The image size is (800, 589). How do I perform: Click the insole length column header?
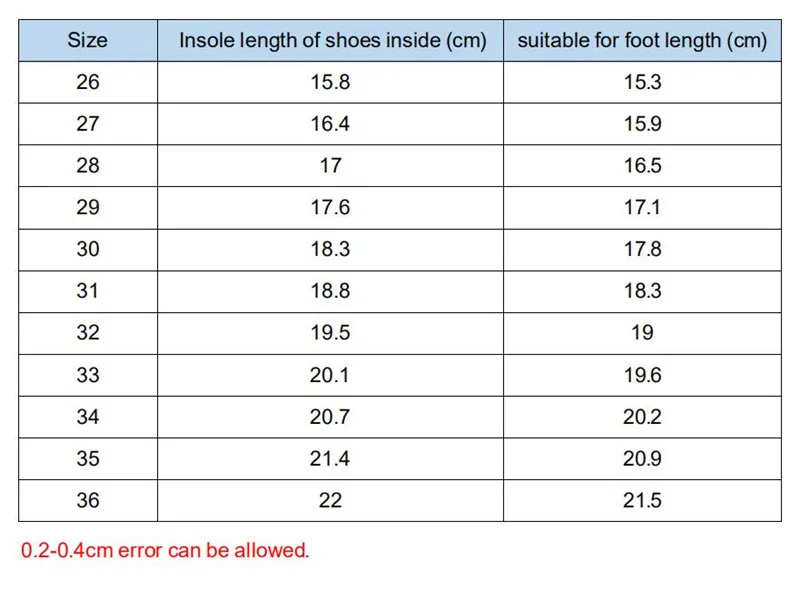coord(331,41)
